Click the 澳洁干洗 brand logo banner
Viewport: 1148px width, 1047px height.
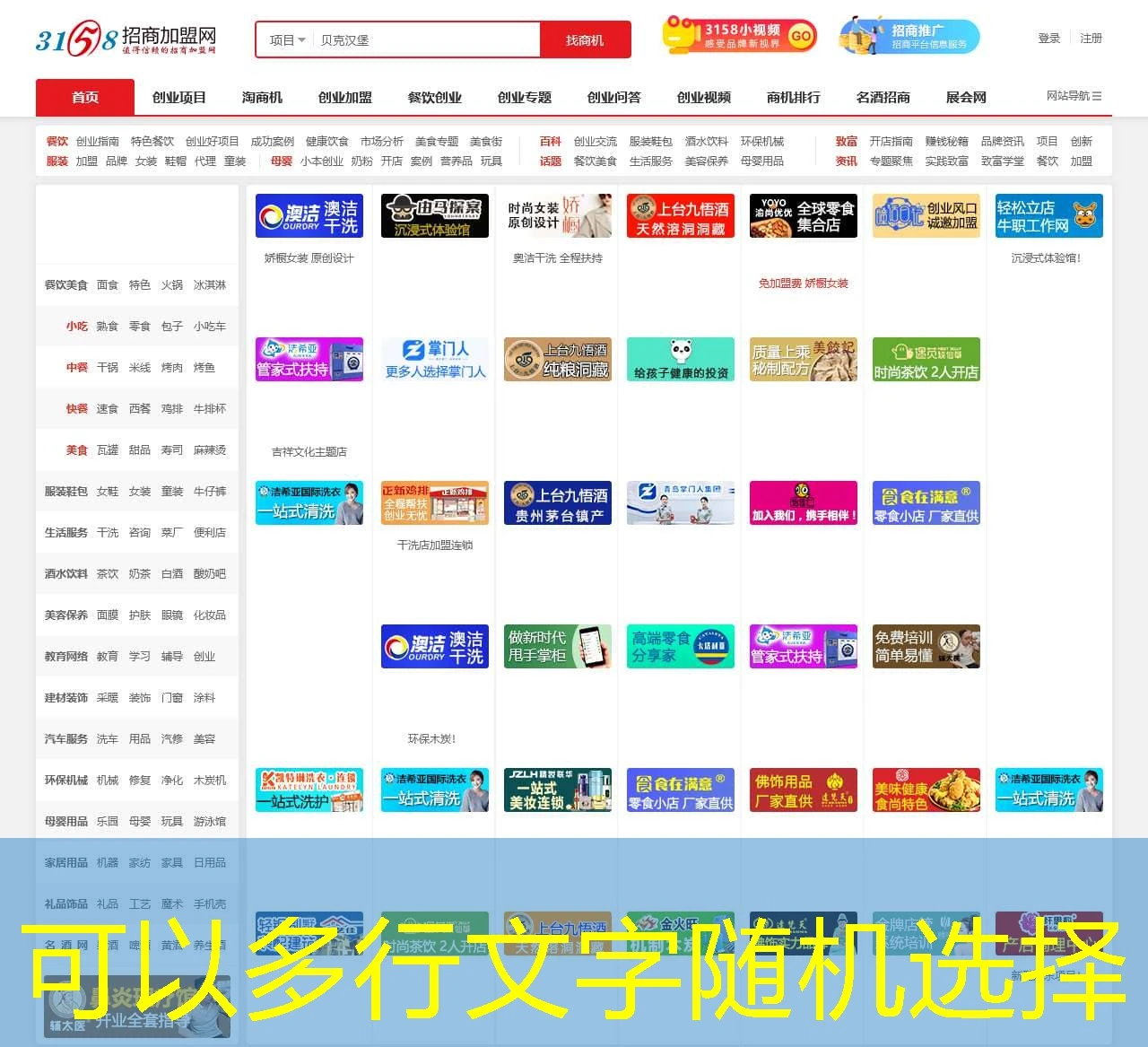[x=309, y=215]
